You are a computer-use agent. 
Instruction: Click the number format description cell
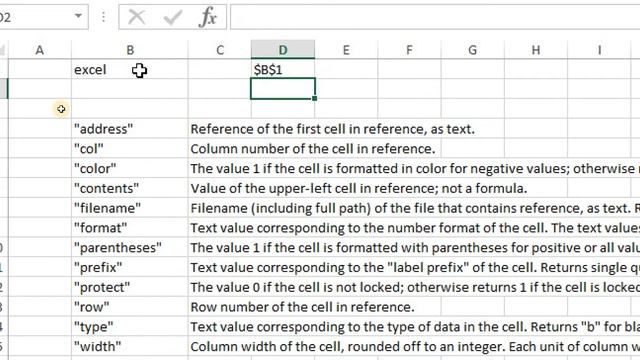pyautogui.click(x=415, y=228)
